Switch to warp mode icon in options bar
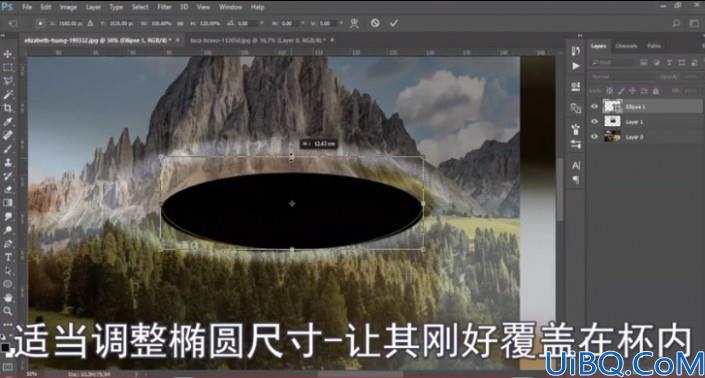This screenshot has height=378, width=705. [x=355, y=23]
